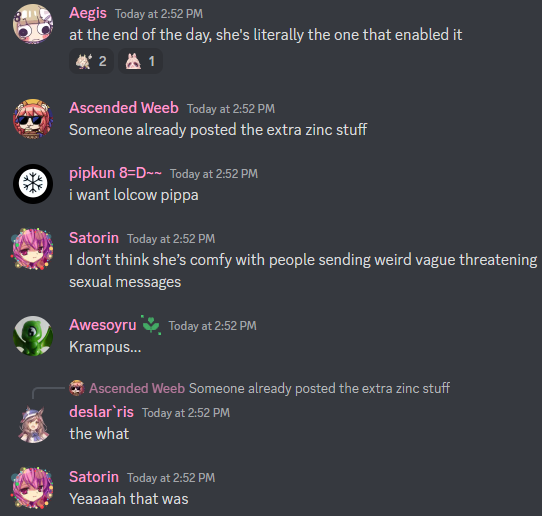
Task: Open deslar`ris's avatar
Action: (x=33, y=424)
